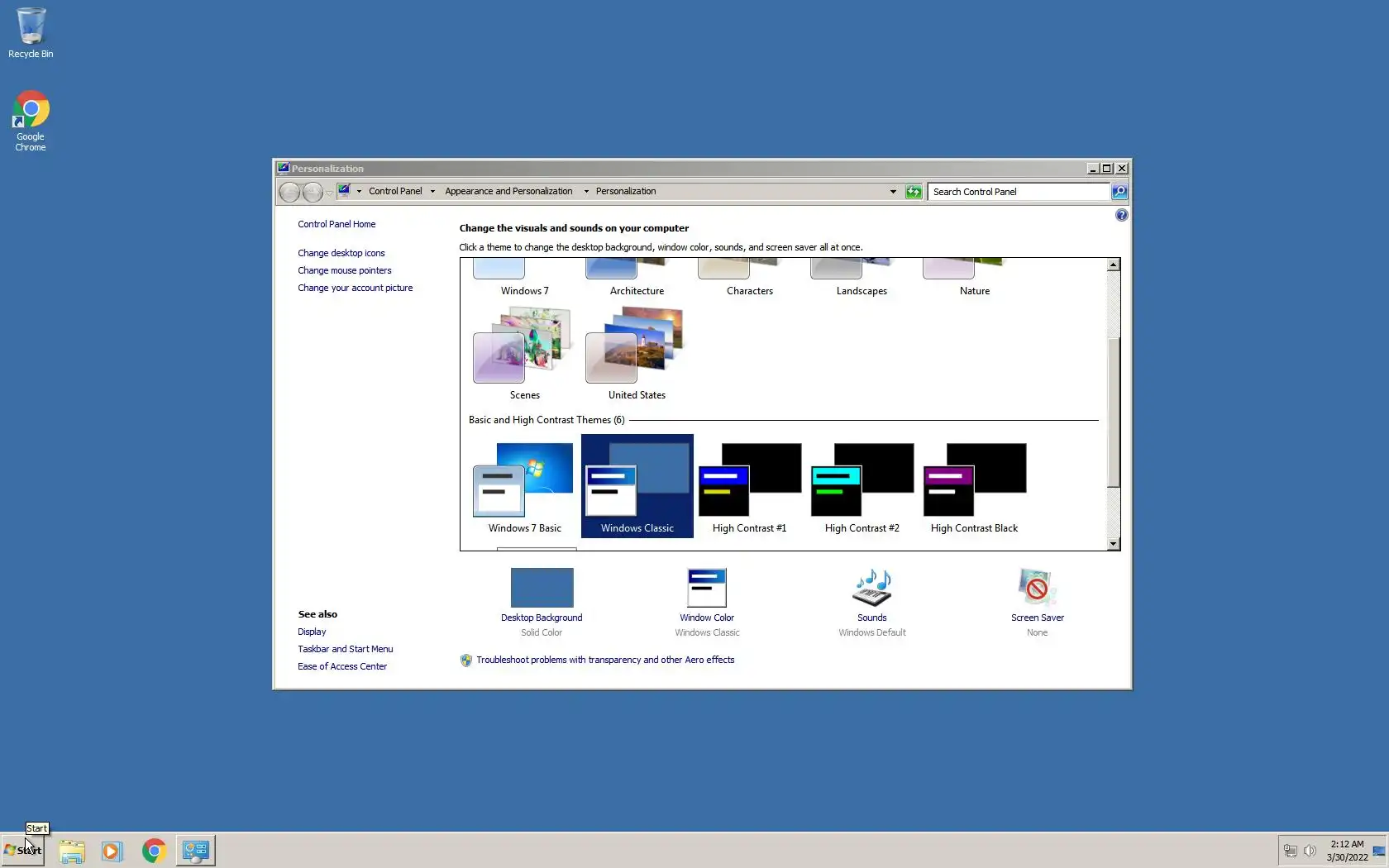Open Change desktop icons link
1389x868 pixels.
341,253
